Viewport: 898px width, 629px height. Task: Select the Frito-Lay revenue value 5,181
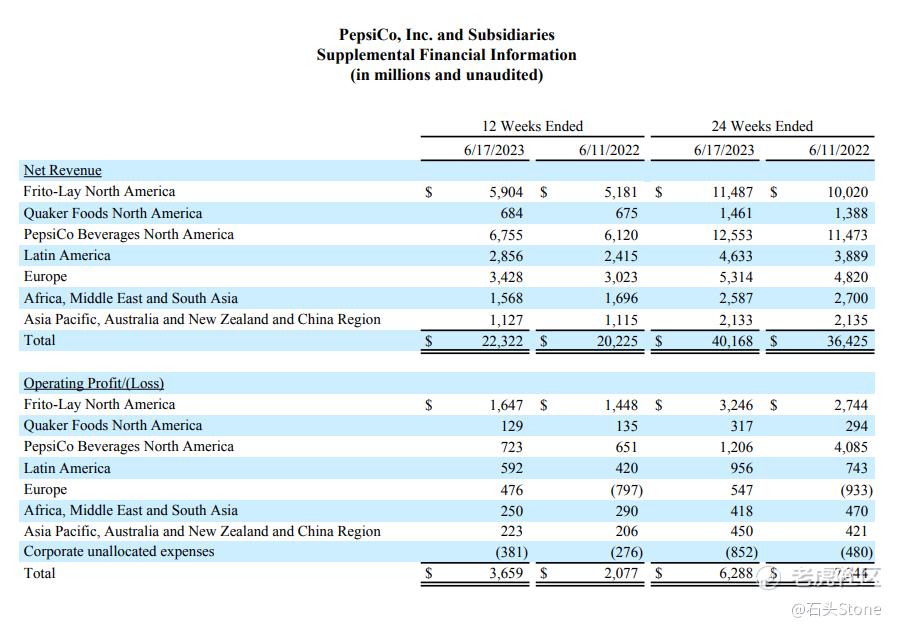(621, 192)
